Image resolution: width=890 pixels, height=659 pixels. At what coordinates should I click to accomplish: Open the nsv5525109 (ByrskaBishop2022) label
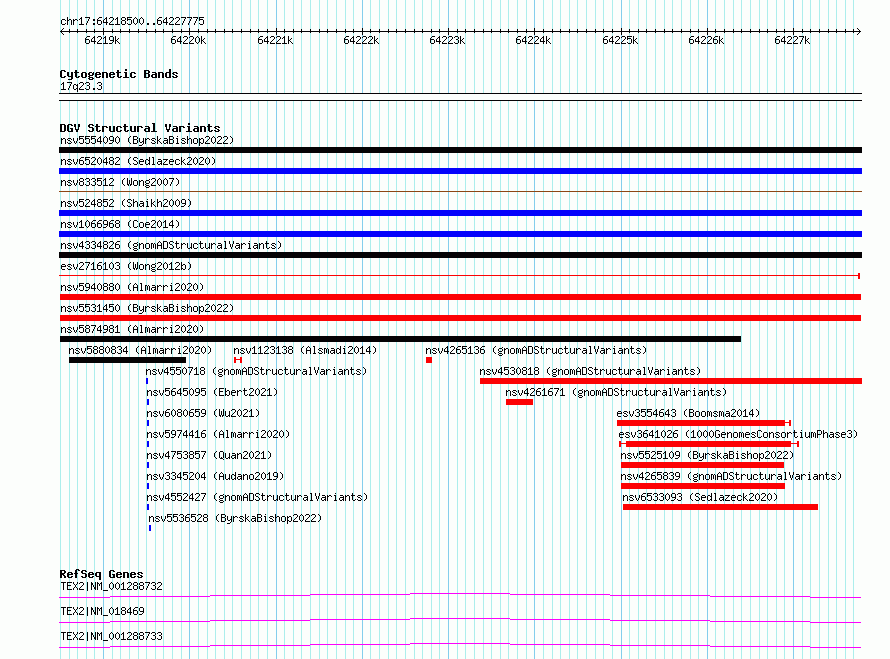[x=707, y=455]
